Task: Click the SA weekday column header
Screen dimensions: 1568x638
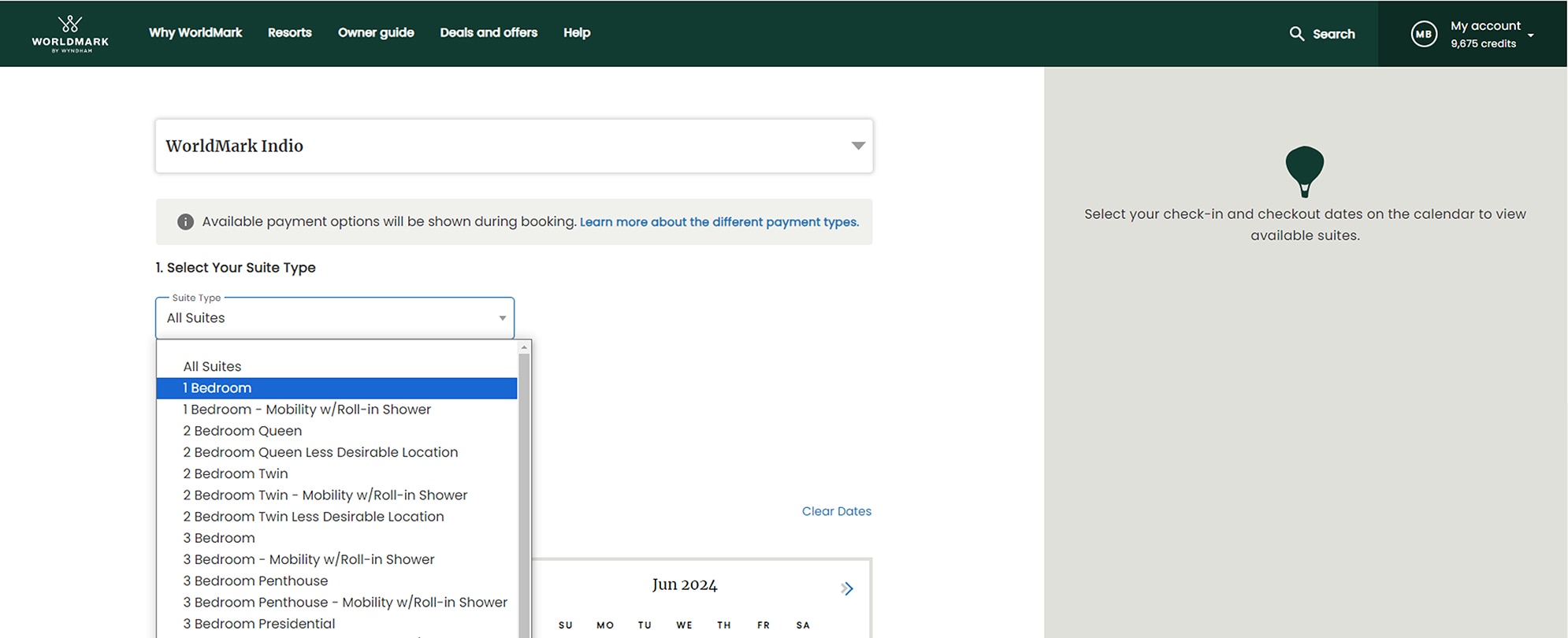Action: point(803,625)
